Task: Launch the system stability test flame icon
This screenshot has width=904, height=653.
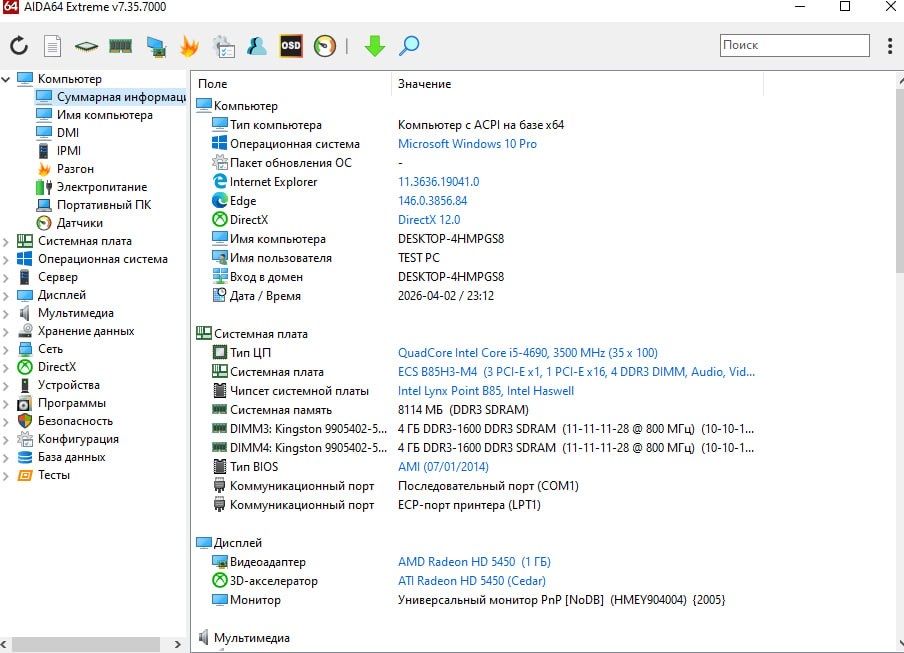Action: (189, 46)
